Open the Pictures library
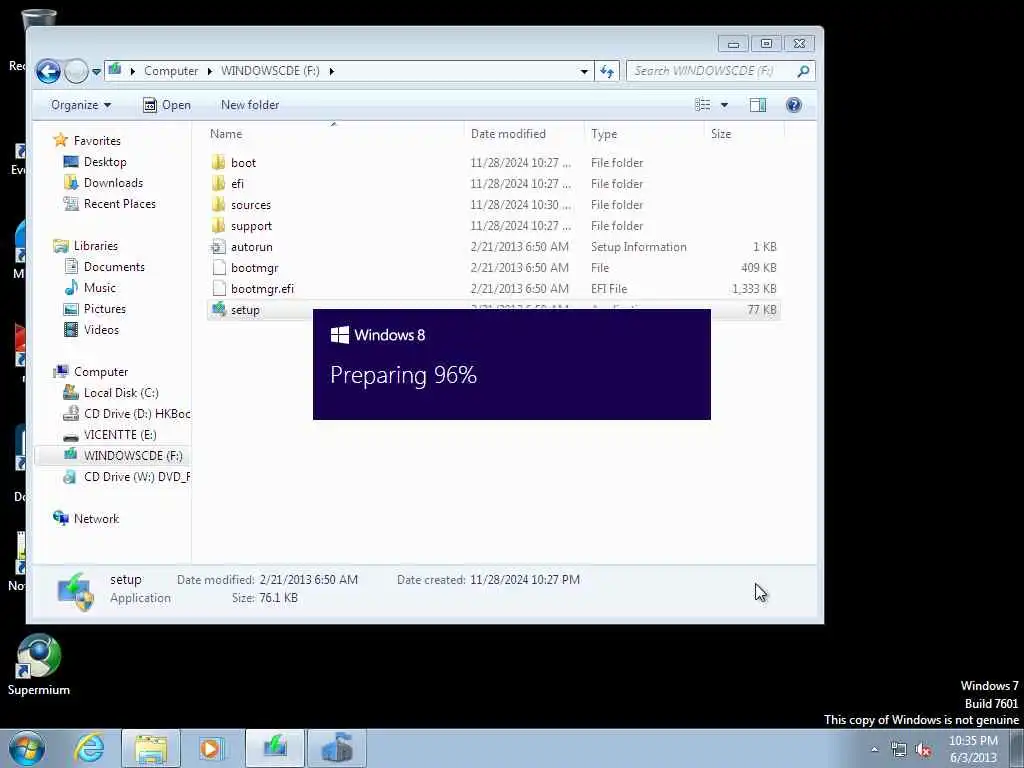This screenshot has height=768, width=1024. tap(105, 308)
